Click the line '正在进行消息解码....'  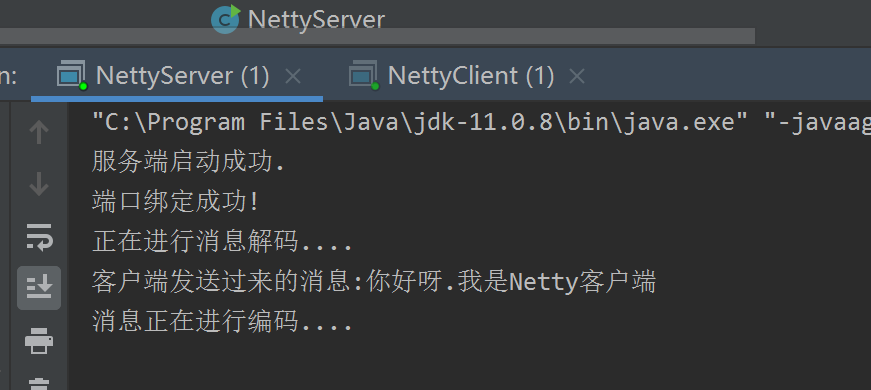click(x=222, y=242)
